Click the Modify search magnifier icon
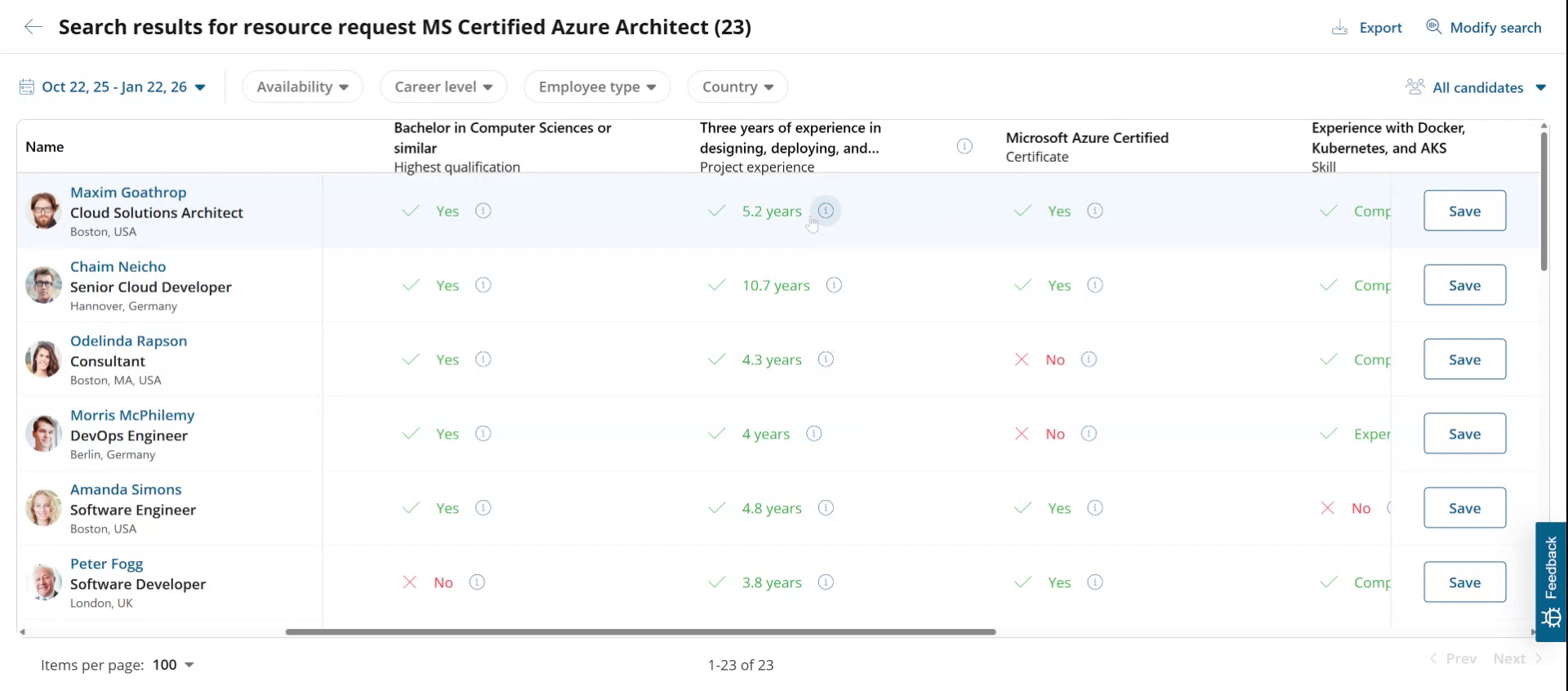Image resolution: width=1568 pixels, height=691 pixels. 1433,27
